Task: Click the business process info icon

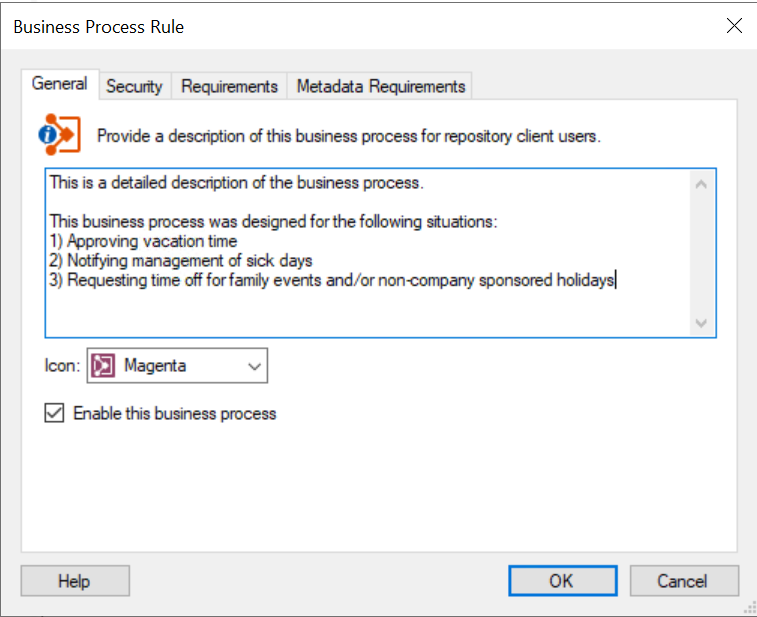Action: click(62, 134)
